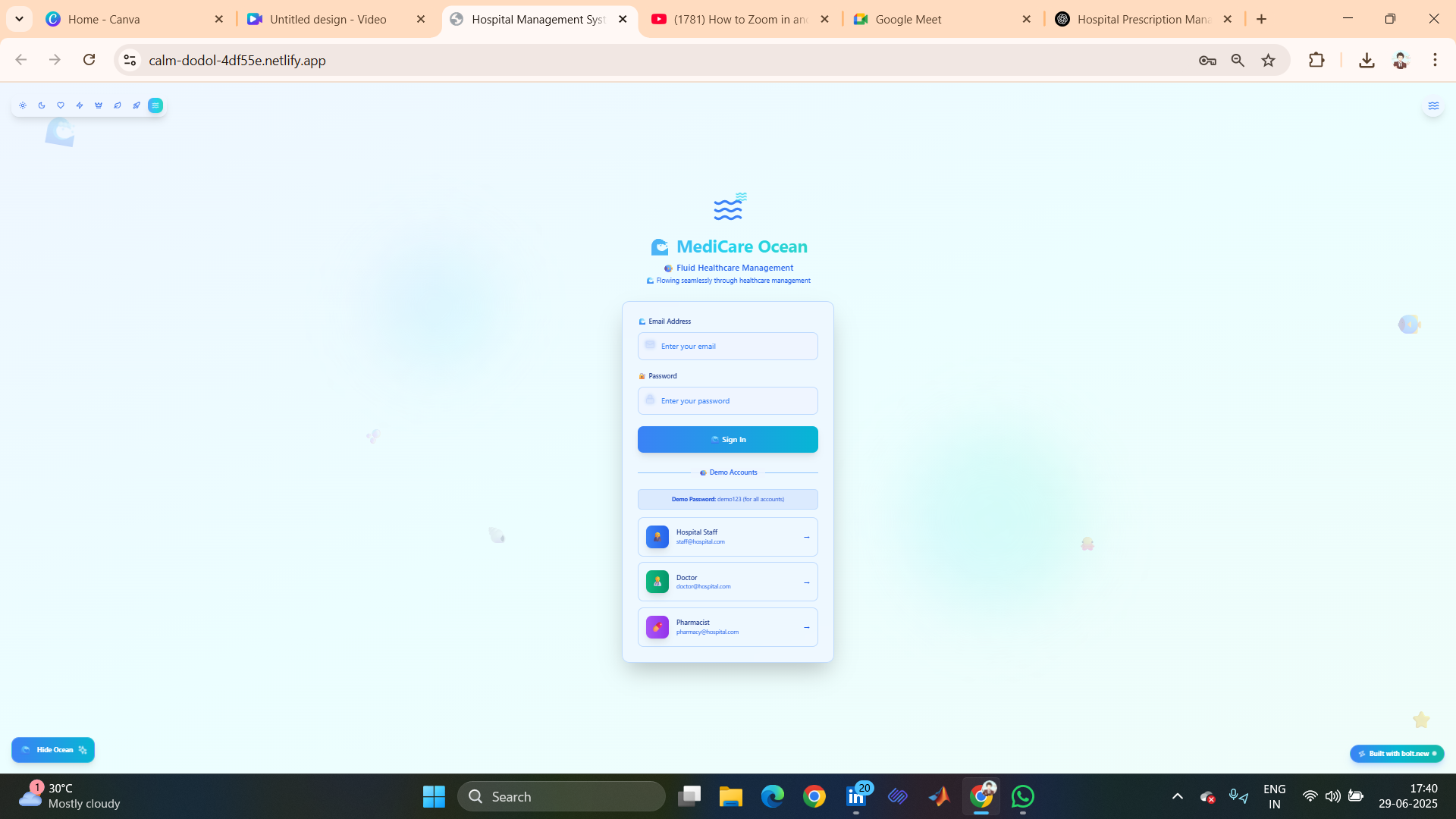Viewport: 1456px width, 819px height.
Task: Select the leaf theme icon
Action: pyautogui.click(x=118, y=105)
